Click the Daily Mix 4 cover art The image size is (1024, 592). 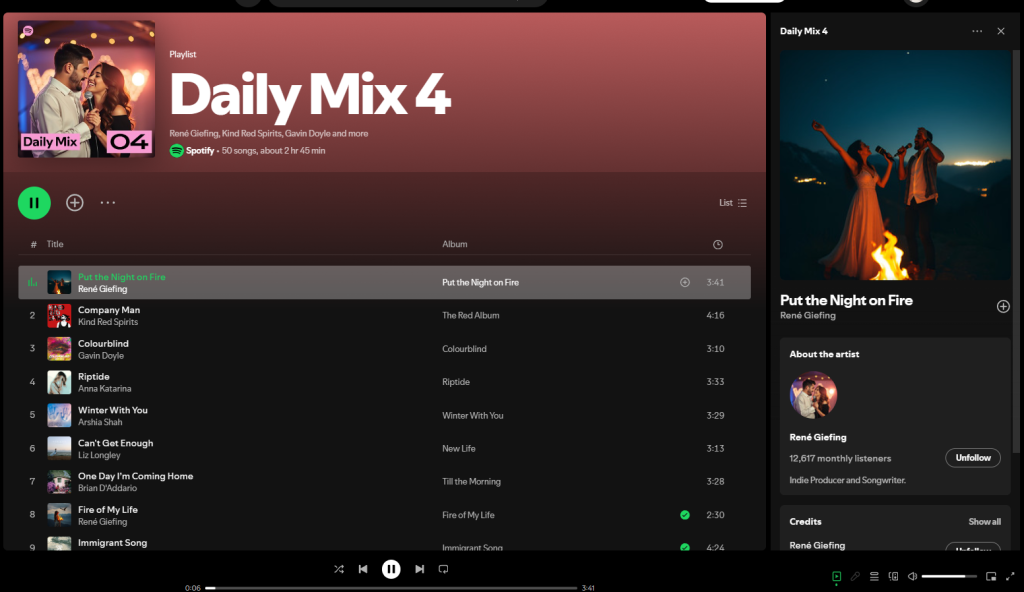(86, 89)
